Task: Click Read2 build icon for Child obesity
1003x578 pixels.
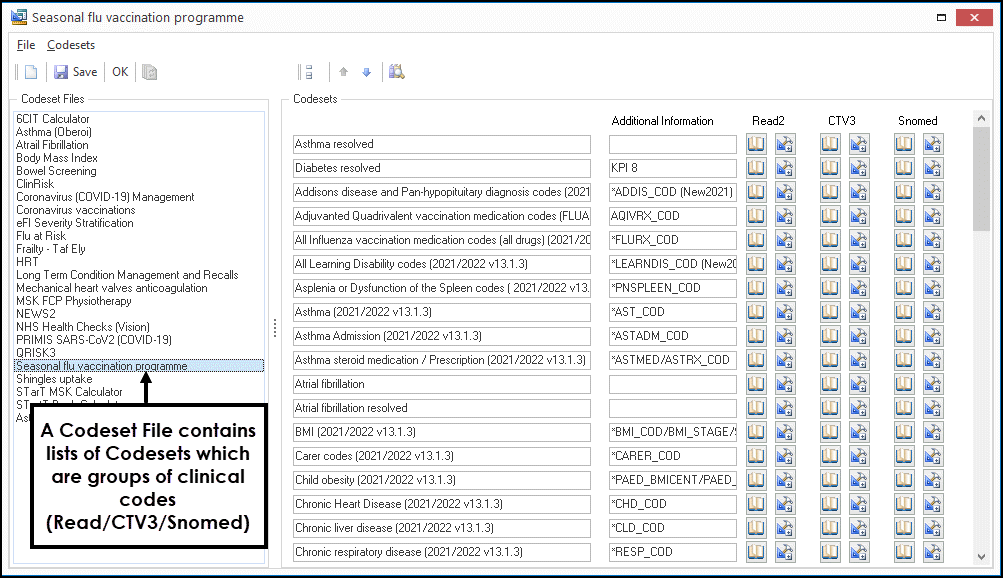Action: pos(785,480)
